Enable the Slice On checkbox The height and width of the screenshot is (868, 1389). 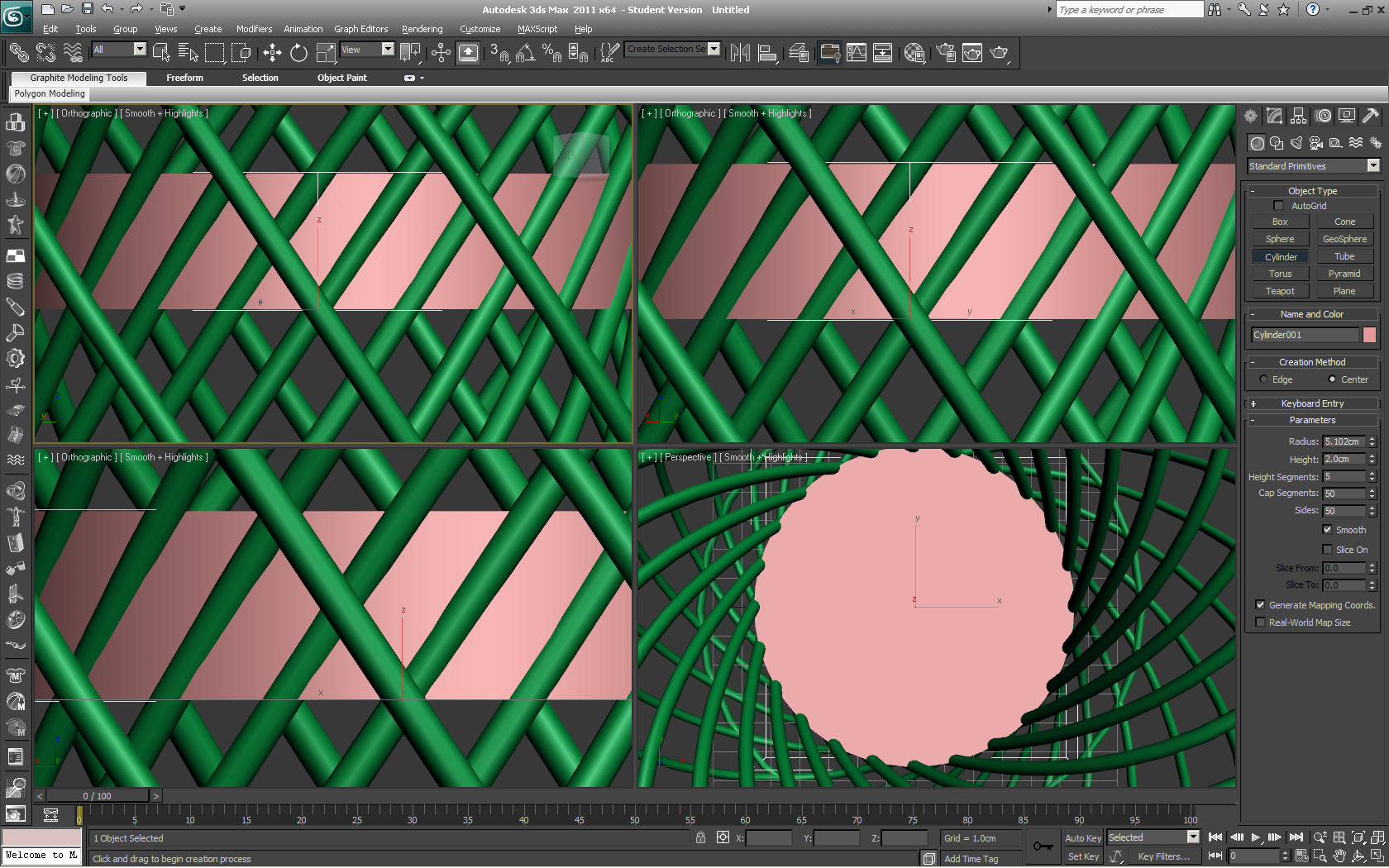click(1327, 550)
